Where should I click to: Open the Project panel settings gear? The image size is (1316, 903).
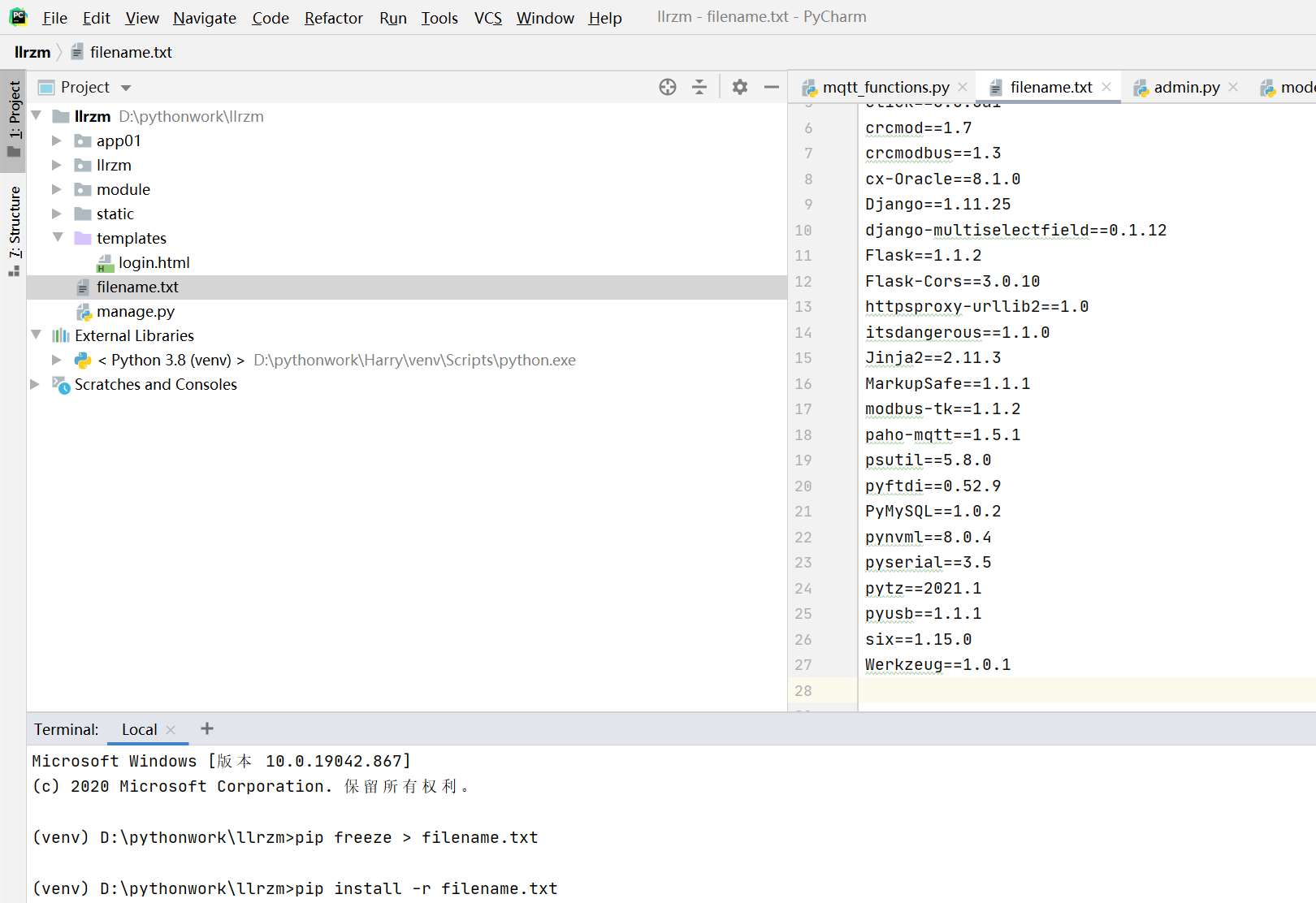coord(739,87)
